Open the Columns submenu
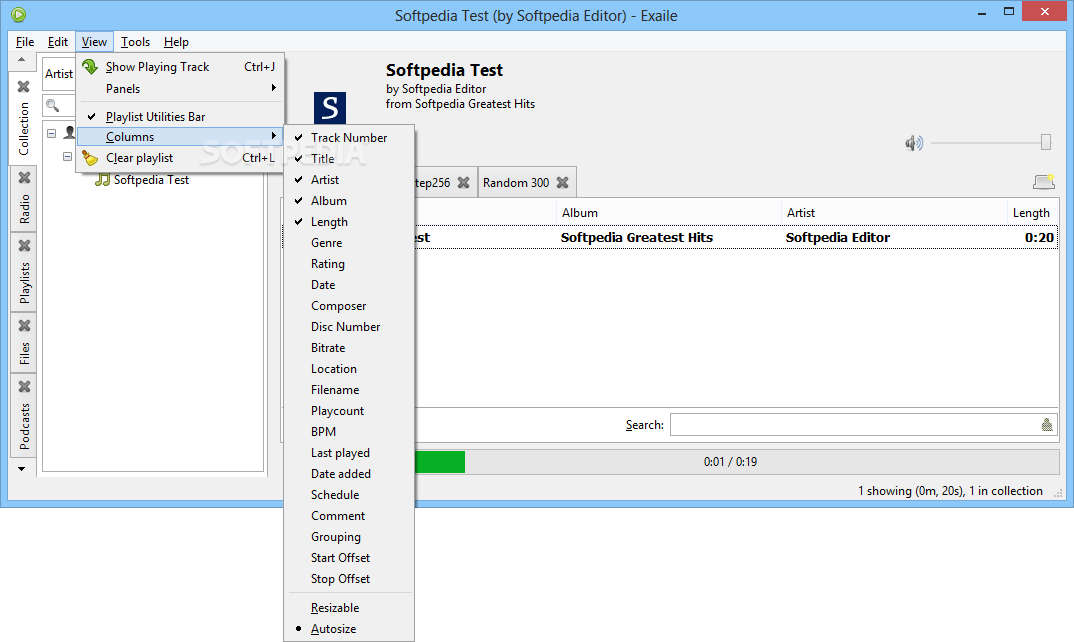The image size is (1074, 642). tap(180, 137)
